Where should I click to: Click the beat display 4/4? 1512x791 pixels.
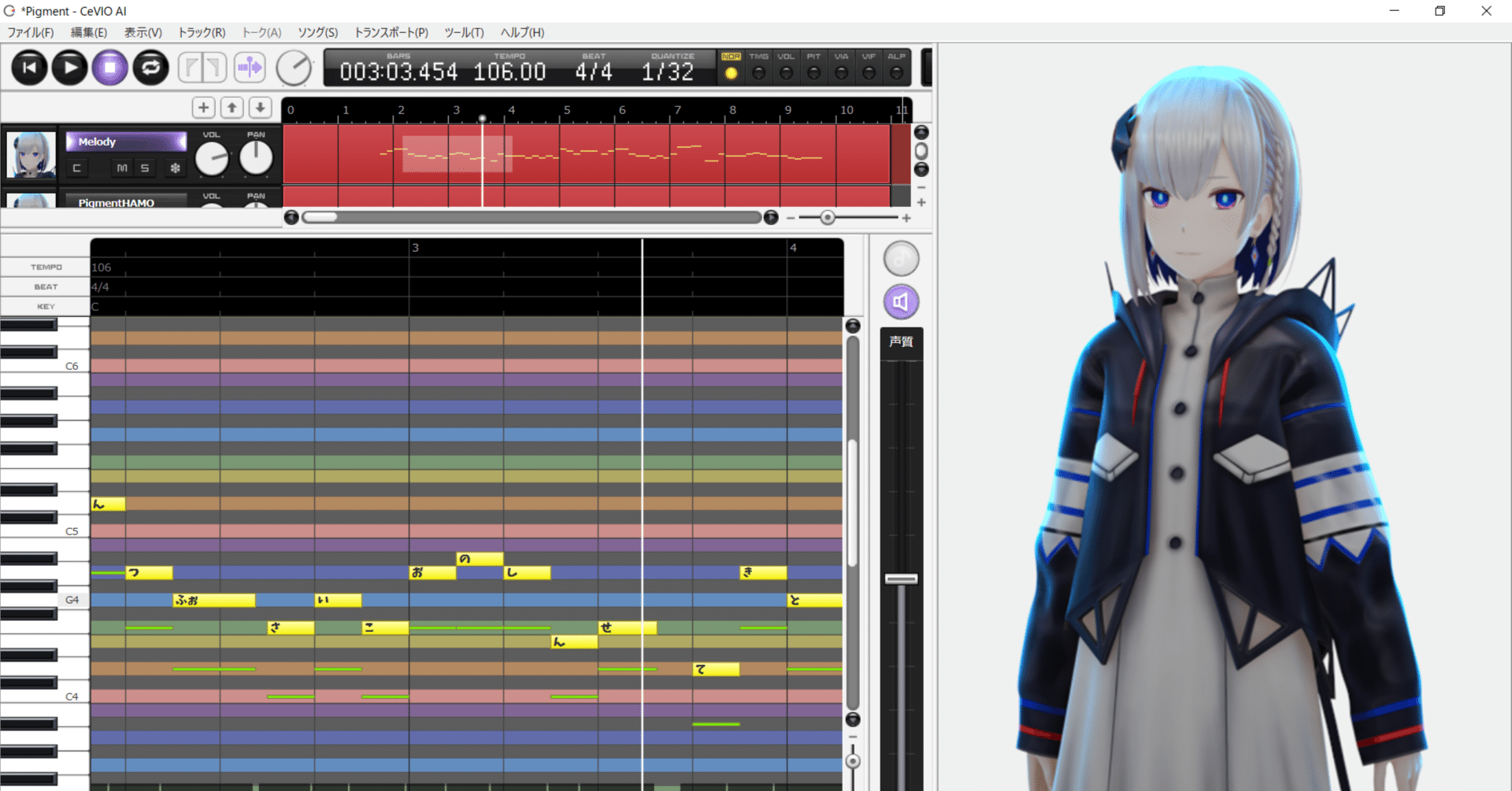[x=594, y=72]
